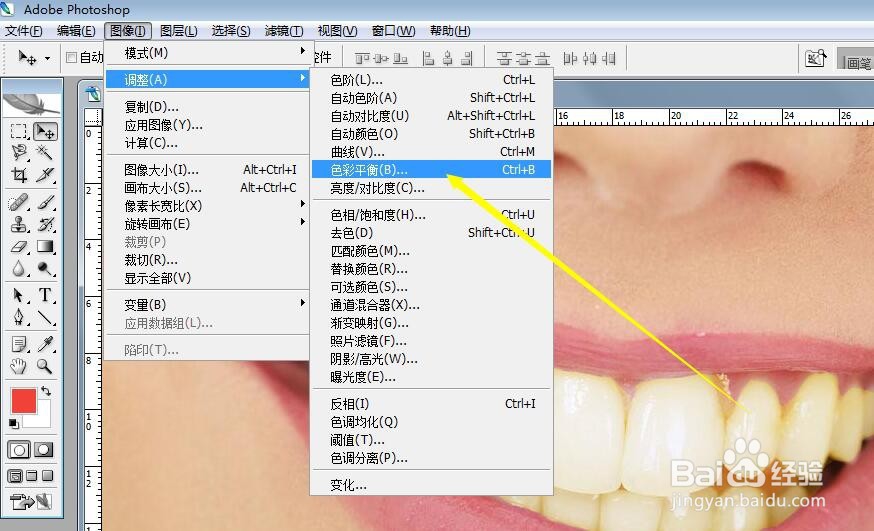Select the Blur tool

tap(19, 269)
